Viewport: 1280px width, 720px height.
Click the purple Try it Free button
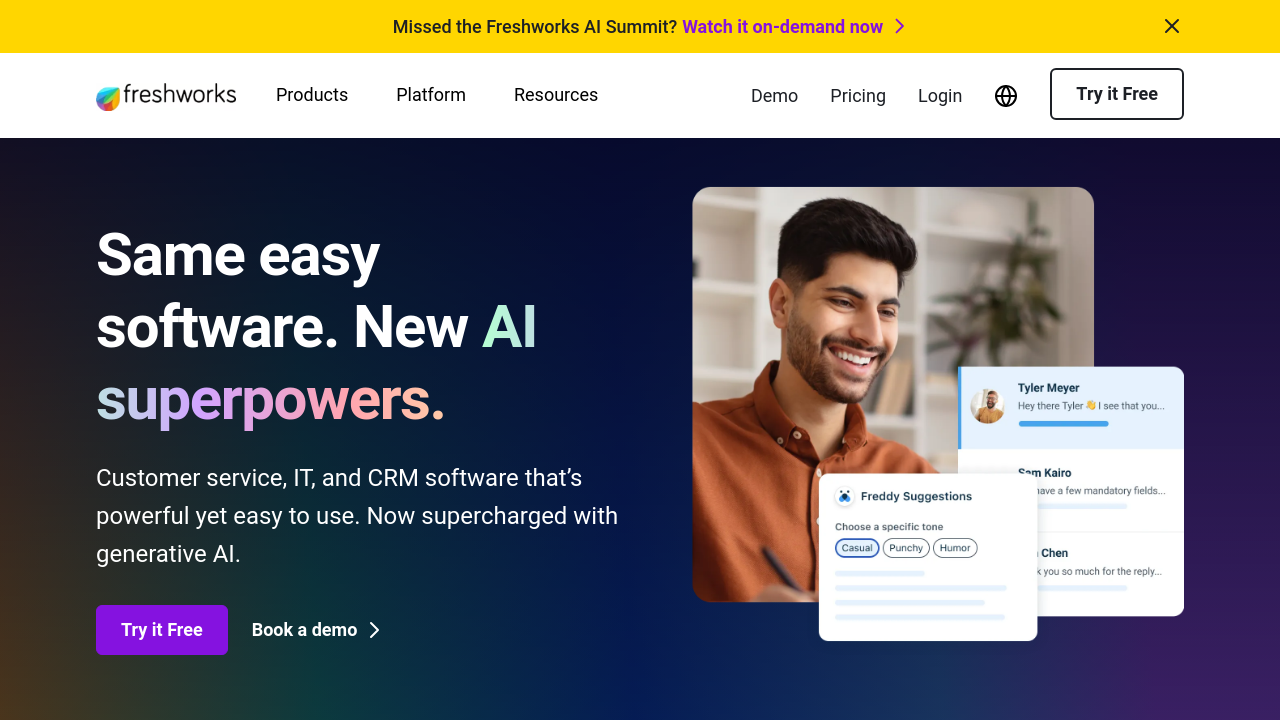point(162,630)
